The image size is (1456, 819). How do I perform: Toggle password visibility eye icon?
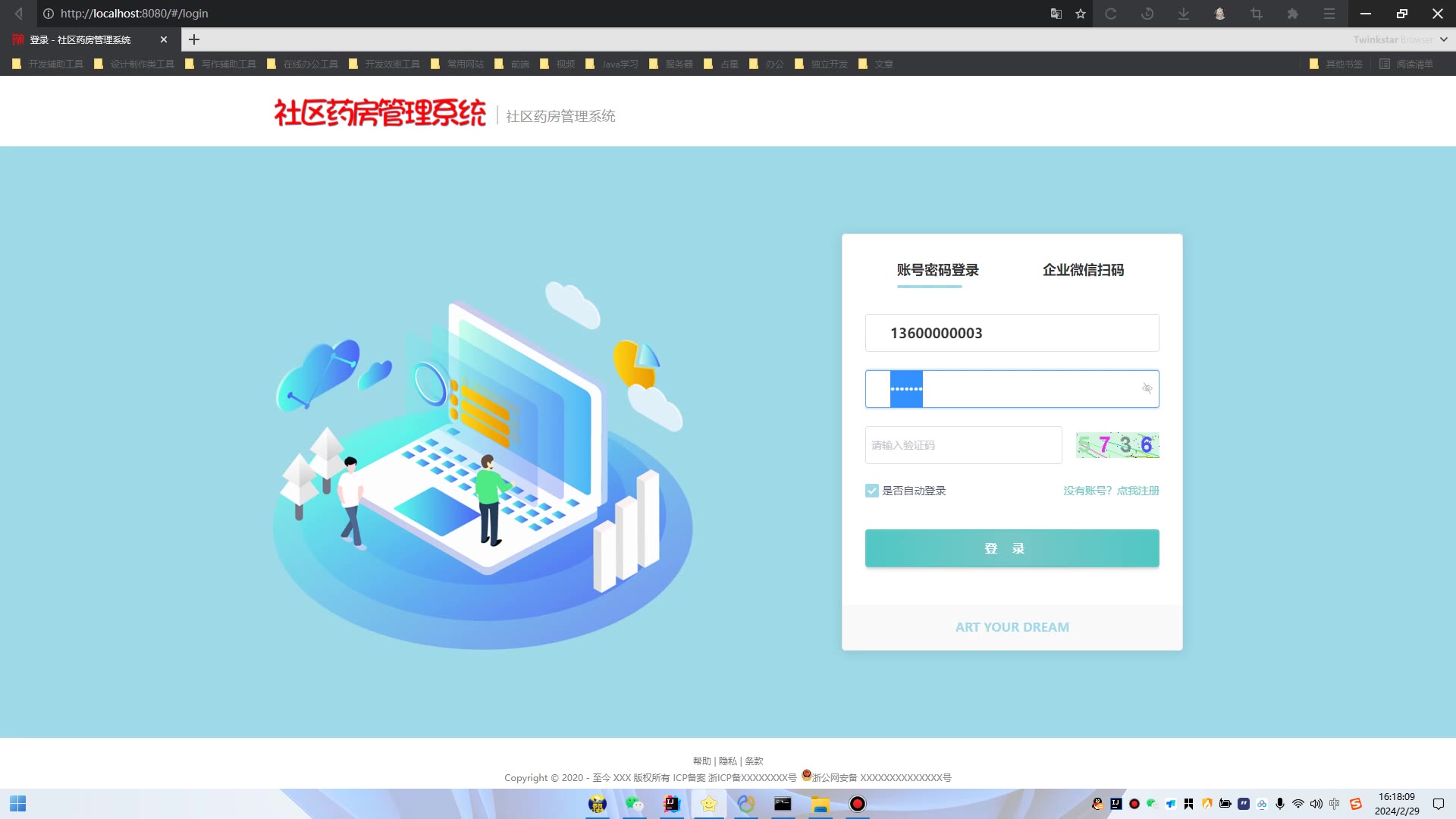click(x=1147, y=388)
